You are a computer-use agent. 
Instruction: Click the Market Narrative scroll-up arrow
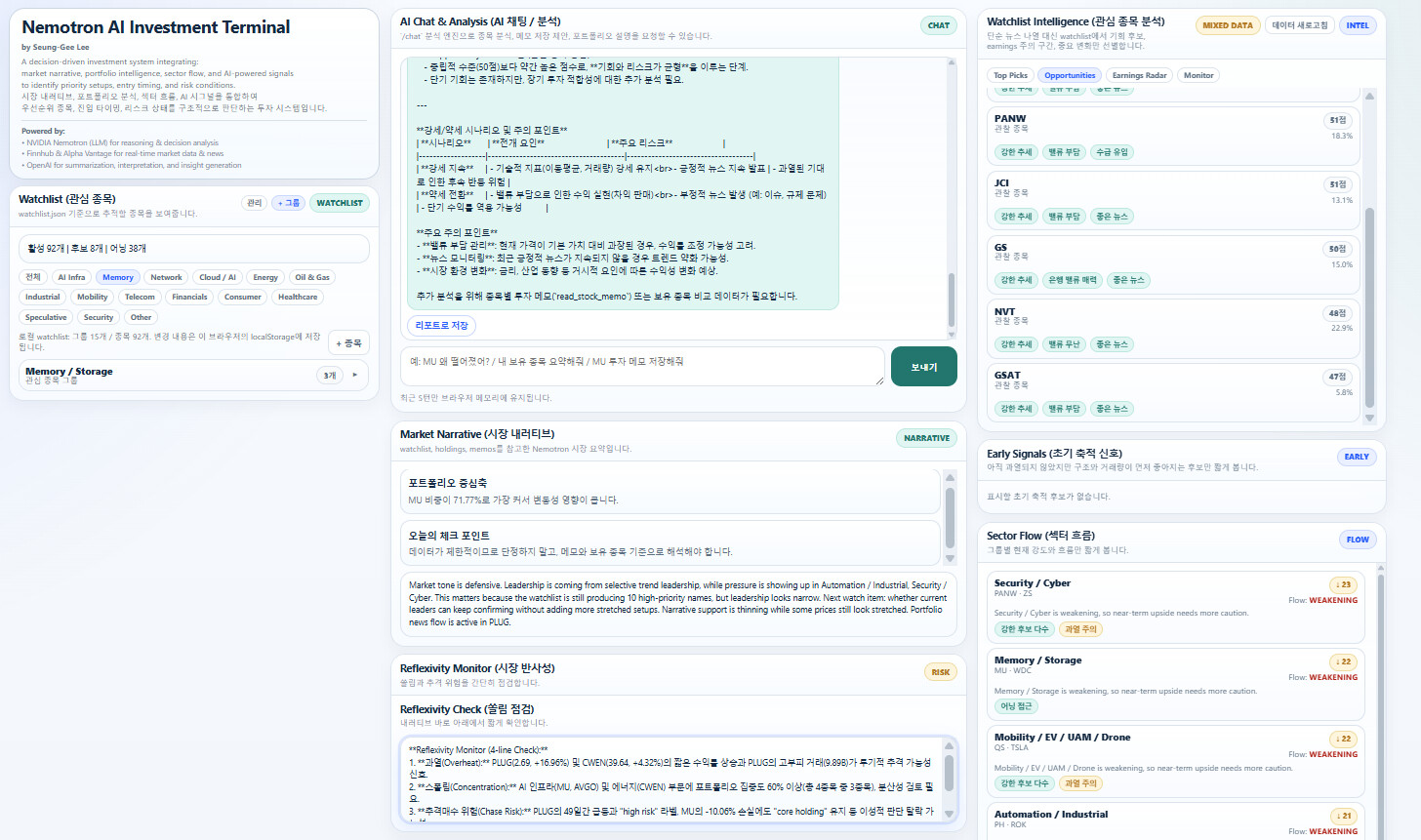[950, 477]
